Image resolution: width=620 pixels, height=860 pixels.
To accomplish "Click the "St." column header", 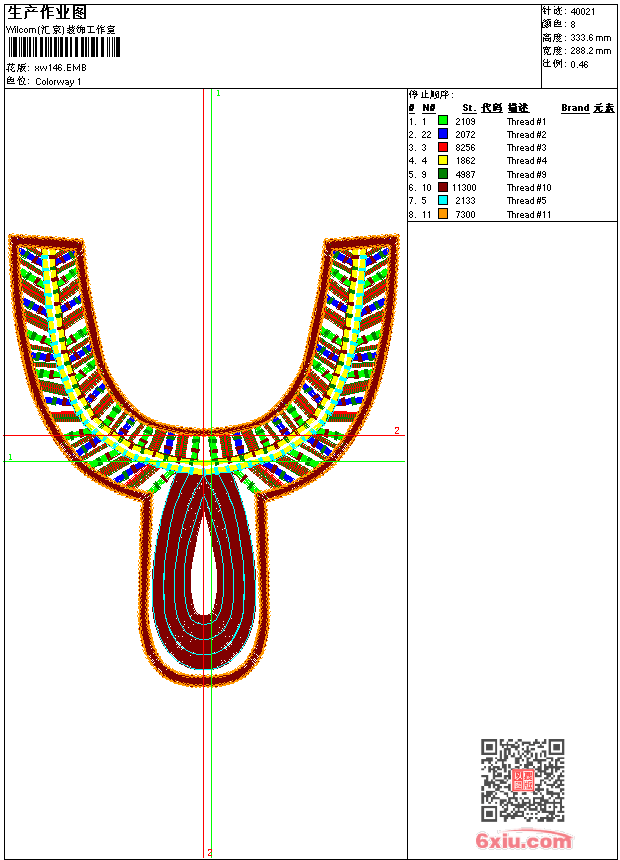I will (x=468, y=108).
